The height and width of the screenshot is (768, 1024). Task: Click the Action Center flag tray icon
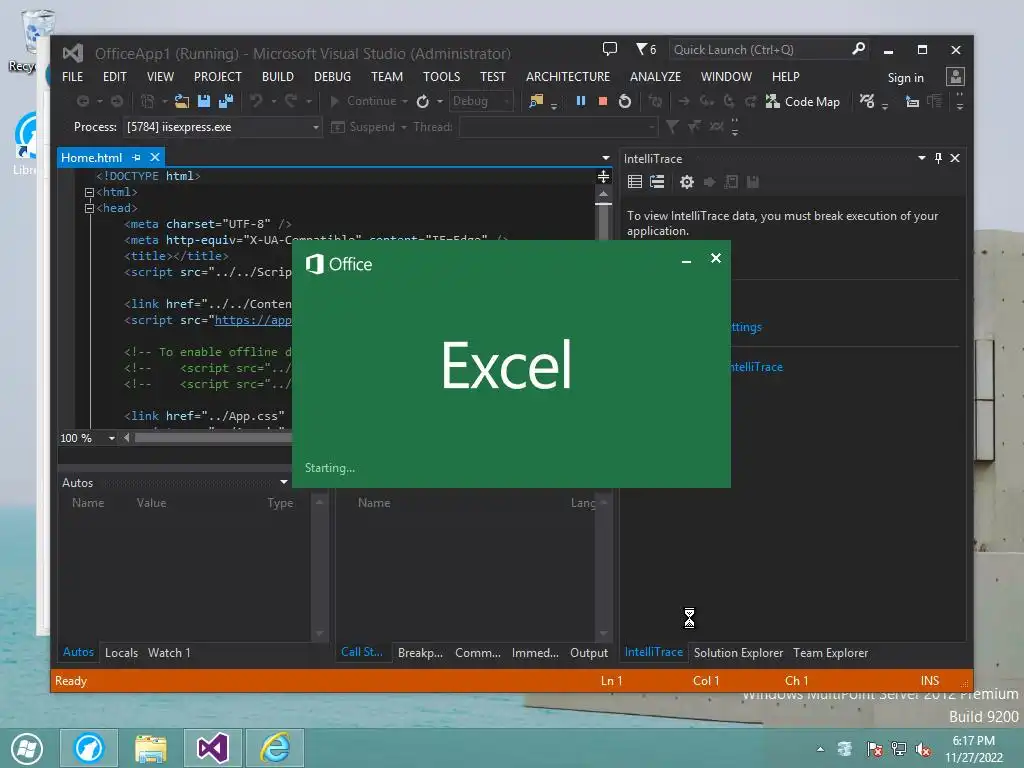(x=874, y=749)
